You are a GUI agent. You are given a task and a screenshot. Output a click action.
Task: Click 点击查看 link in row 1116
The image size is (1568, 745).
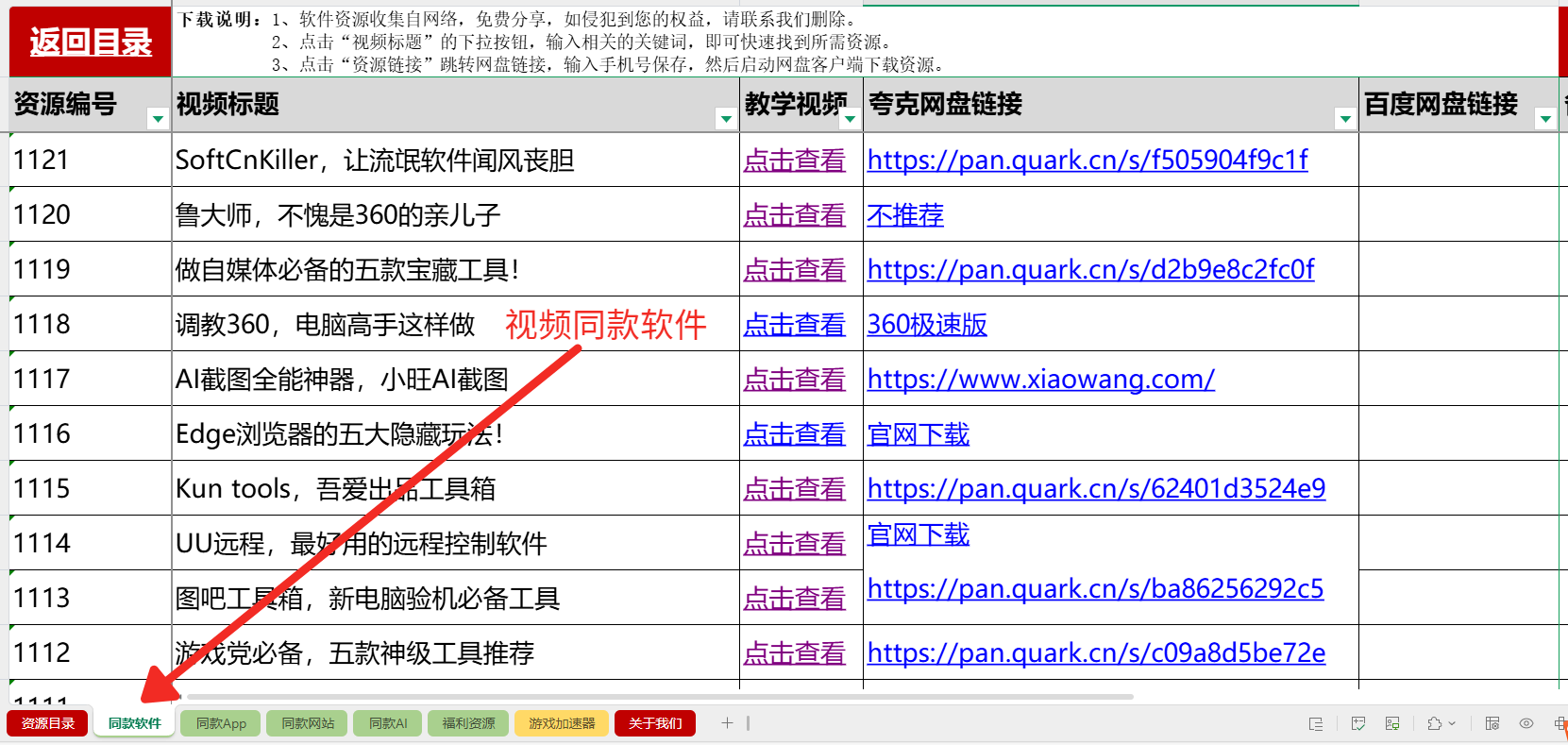tap(795, 434)
